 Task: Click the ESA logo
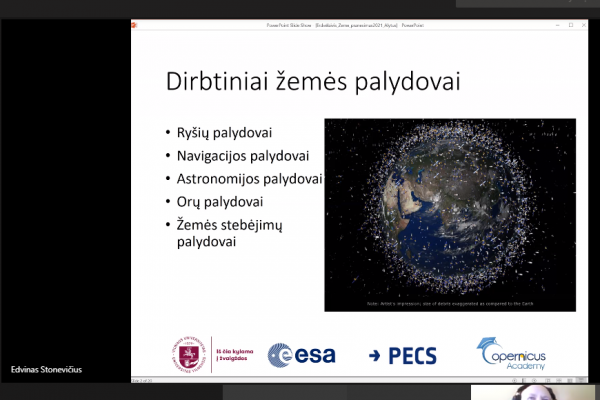tap(302, 355)
